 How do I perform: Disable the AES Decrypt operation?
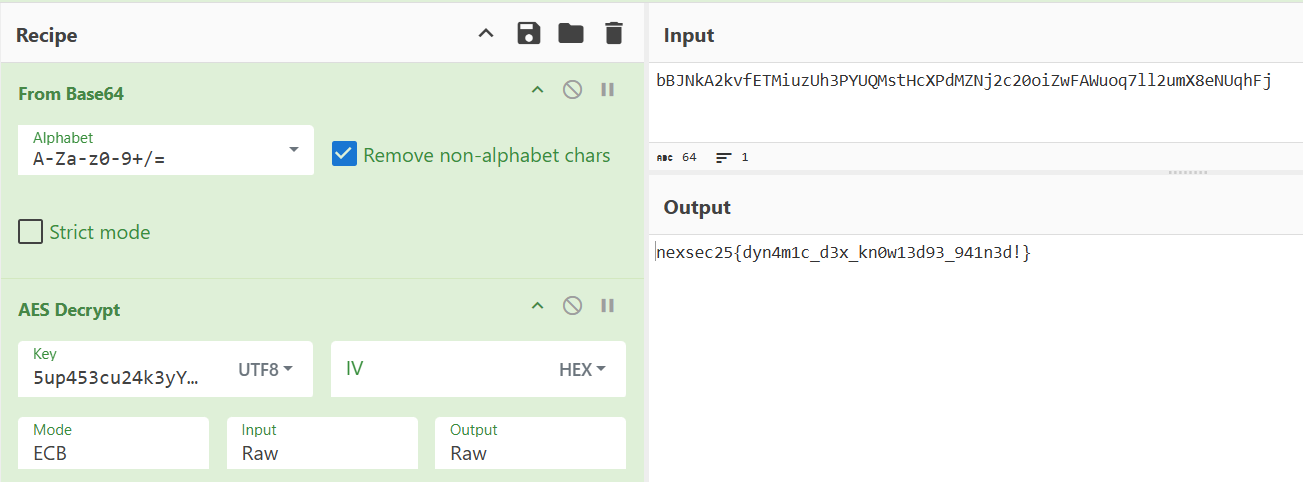(x=572, y=306)
